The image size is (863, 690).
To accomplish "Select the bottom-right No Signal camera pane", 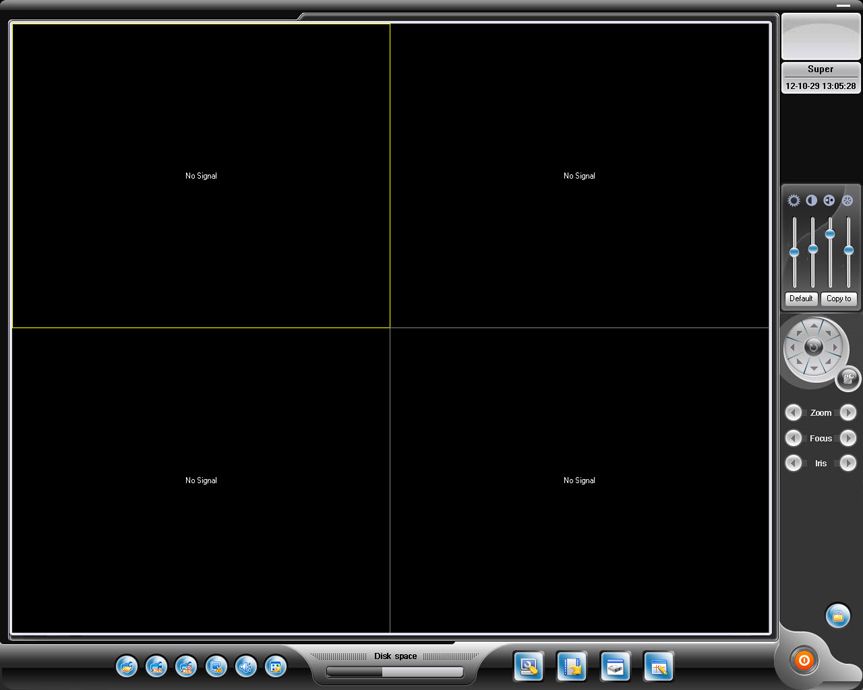I will coord(580,480).
